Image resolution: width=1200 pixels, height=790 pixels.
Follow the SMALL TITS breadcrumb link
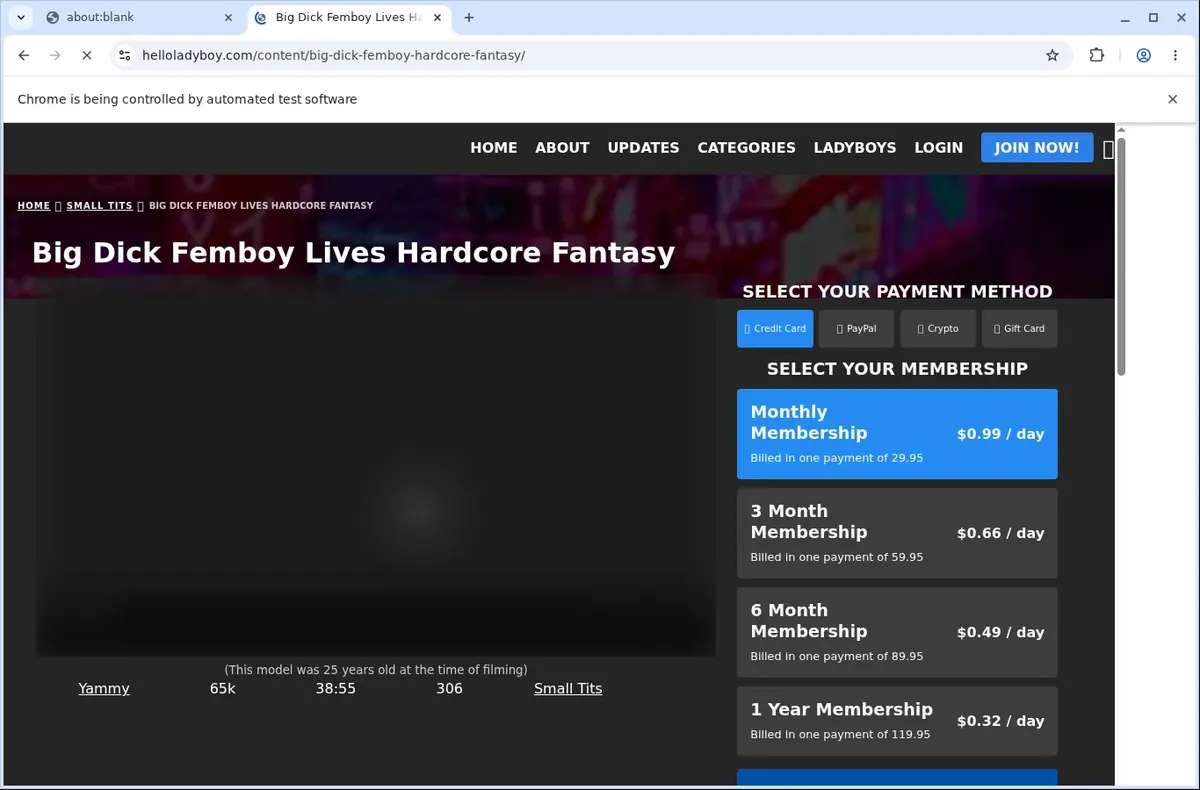coord(99,206)
